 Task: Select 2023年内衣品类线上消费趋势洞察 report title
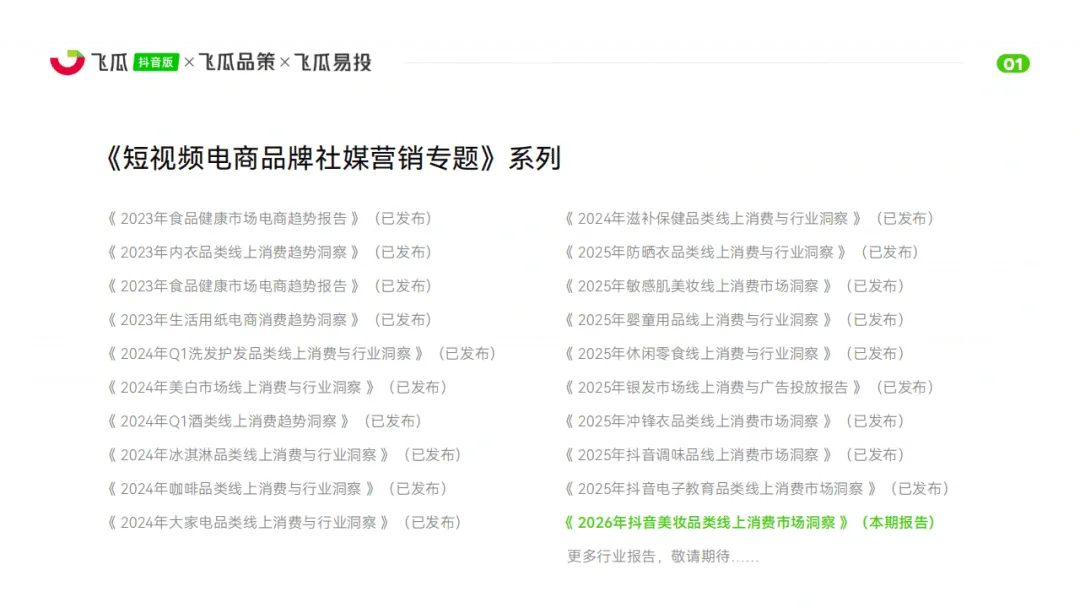[233, 252]
